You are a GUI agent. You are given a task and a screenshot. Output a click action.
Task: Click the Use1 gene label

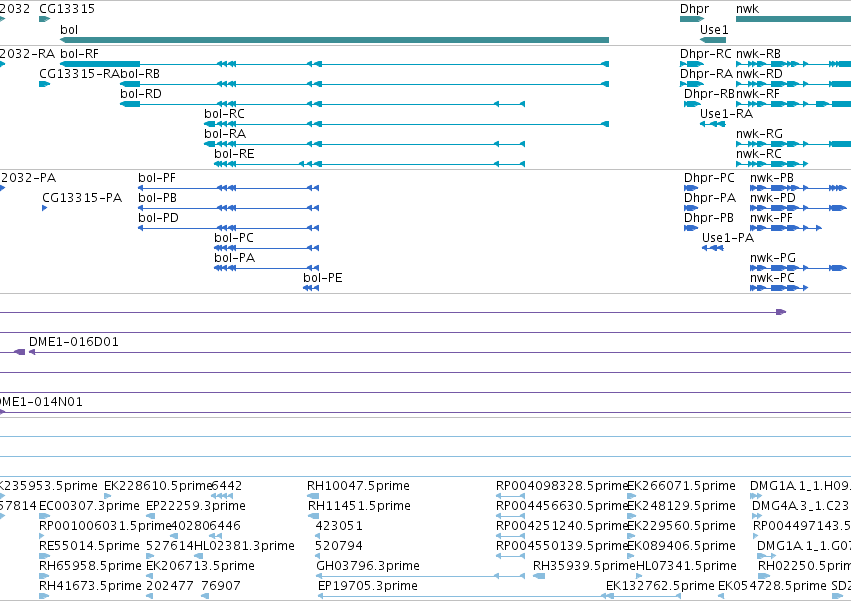point(714,29)
